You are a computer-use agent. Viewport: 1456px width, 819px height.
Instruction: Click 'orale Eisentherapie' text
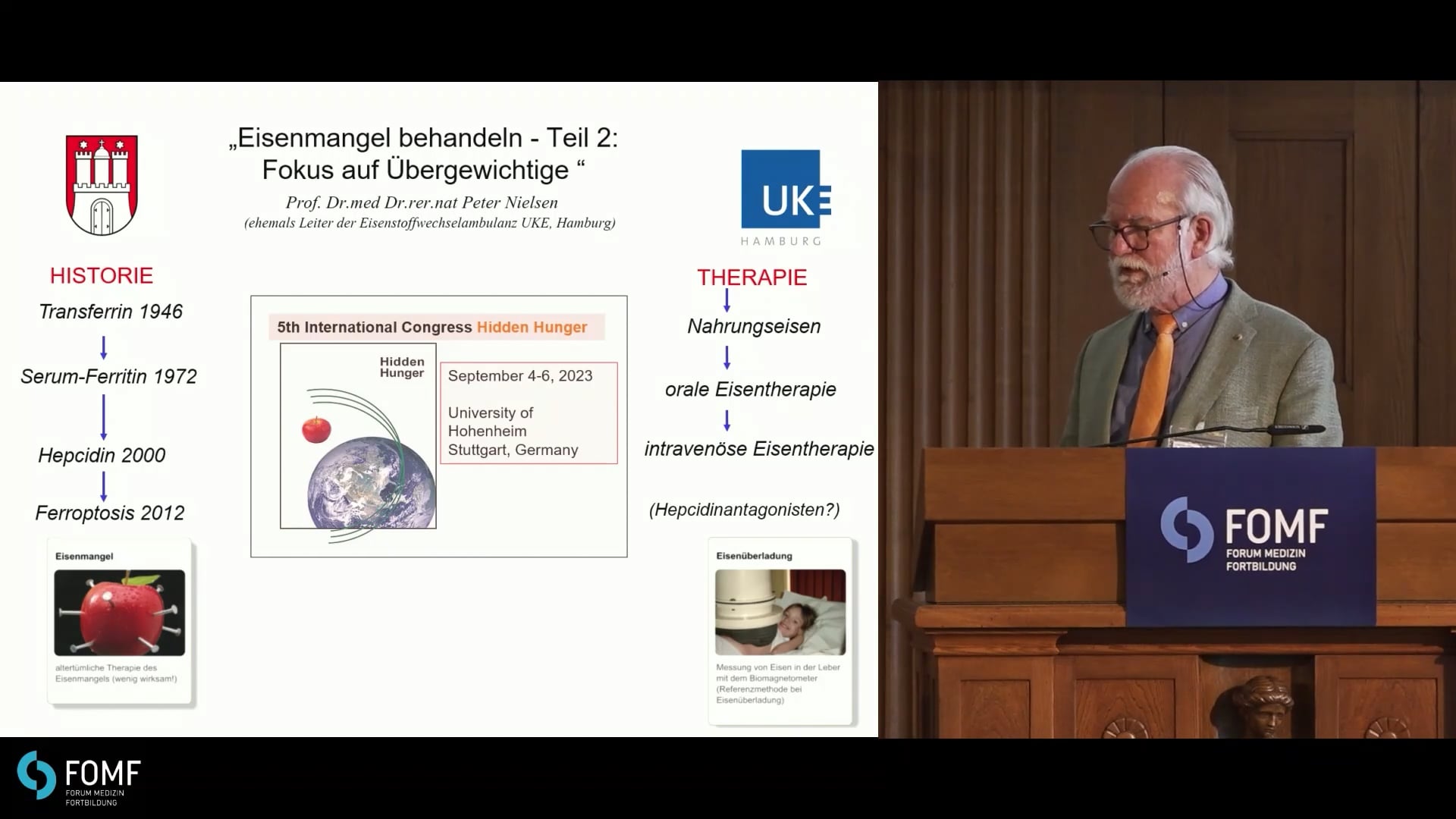pos(751,390)
